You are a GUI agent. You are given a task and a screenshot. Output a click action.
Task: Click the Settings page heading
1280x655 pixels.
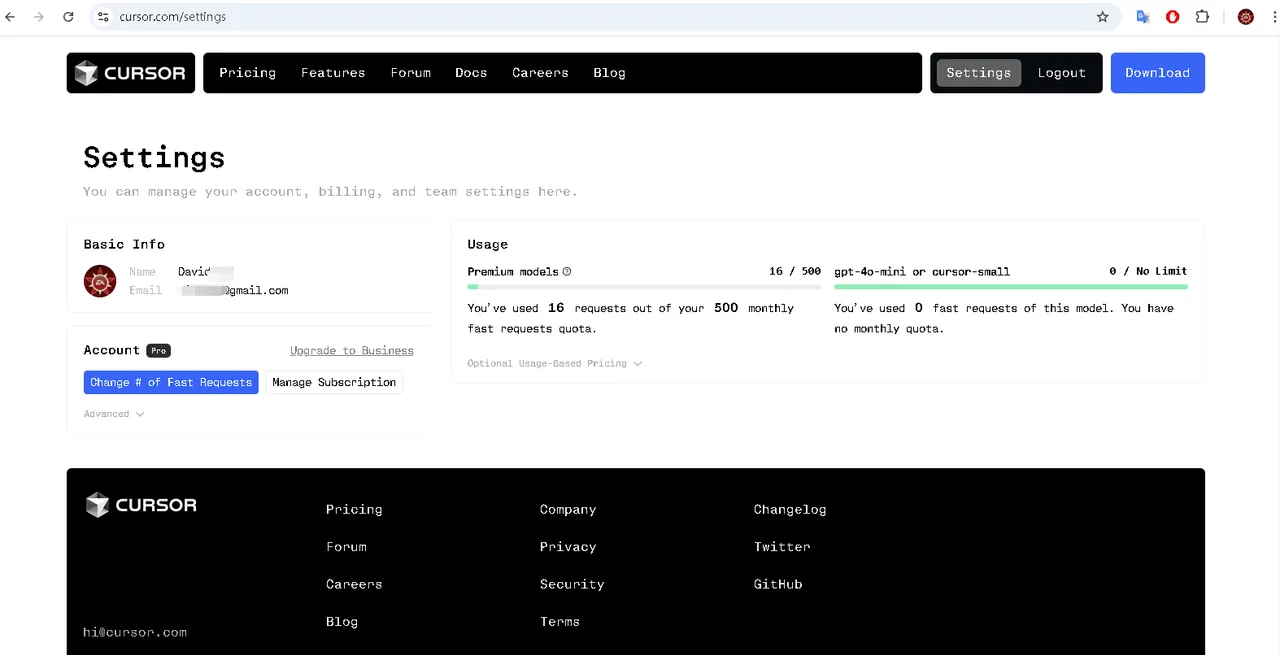coord(154,157)
